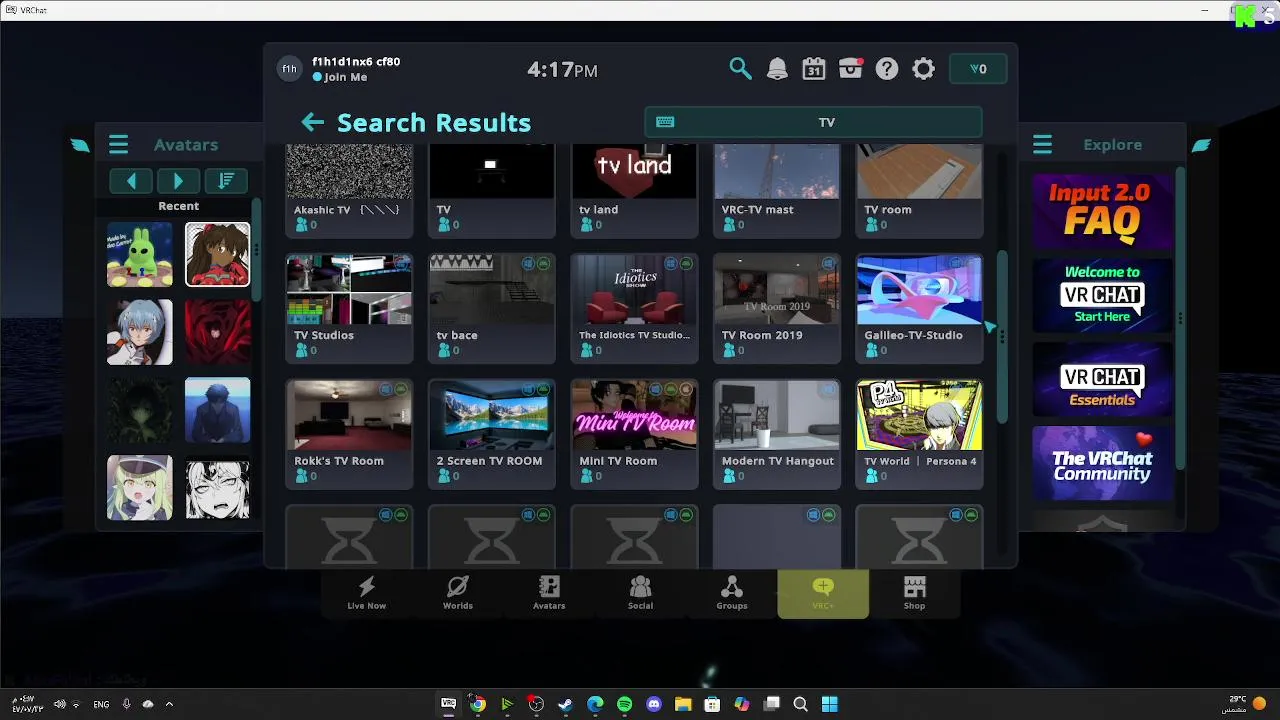
Task: Open the taskbar volume icon
Action: click(60, 704)
